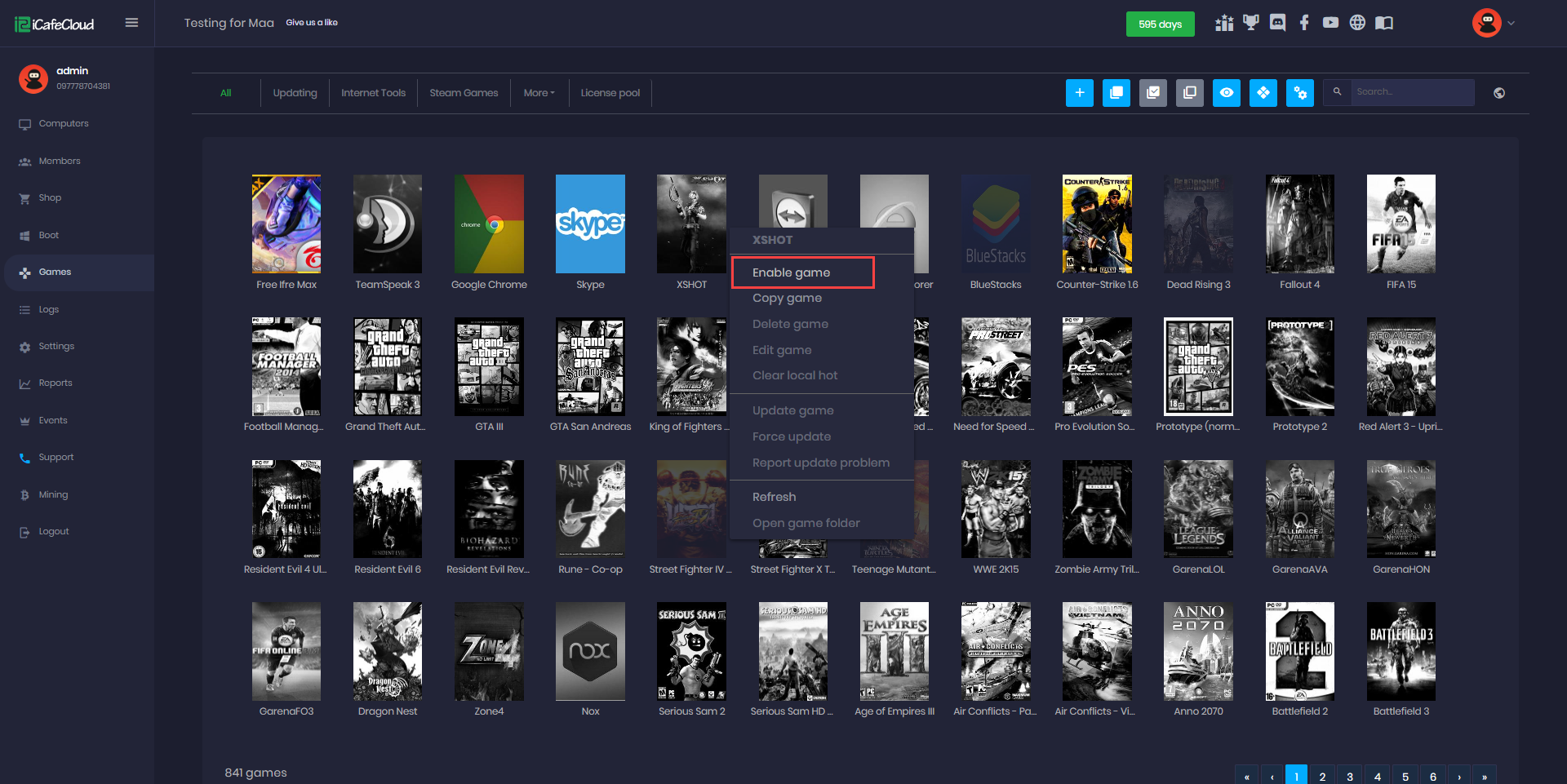Image resolution: width=1567 pixels, height=784 pixels.
Task: Click the blue plus add game button
Action: click(x=1079, y=93)
